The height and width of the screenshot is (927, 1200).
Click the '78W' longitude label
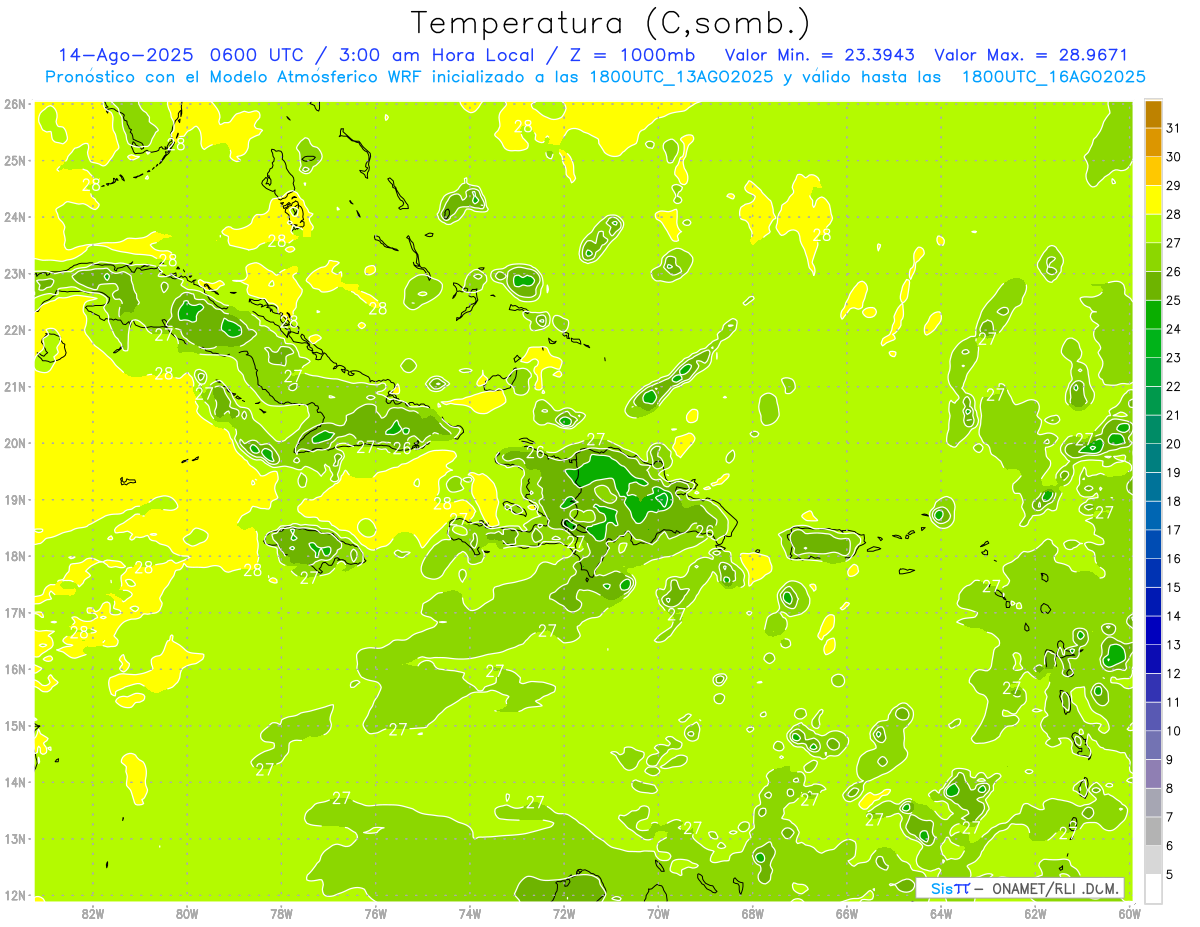tap(281, 913)
